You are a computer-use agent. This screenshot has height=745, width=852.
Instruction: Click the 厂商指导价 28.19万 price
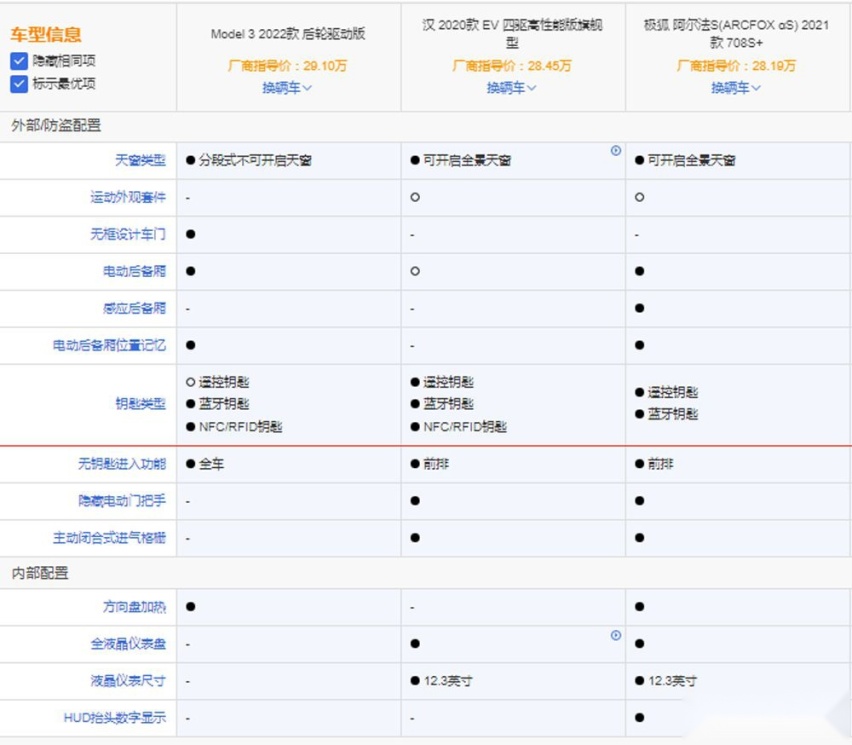(736, 66)
